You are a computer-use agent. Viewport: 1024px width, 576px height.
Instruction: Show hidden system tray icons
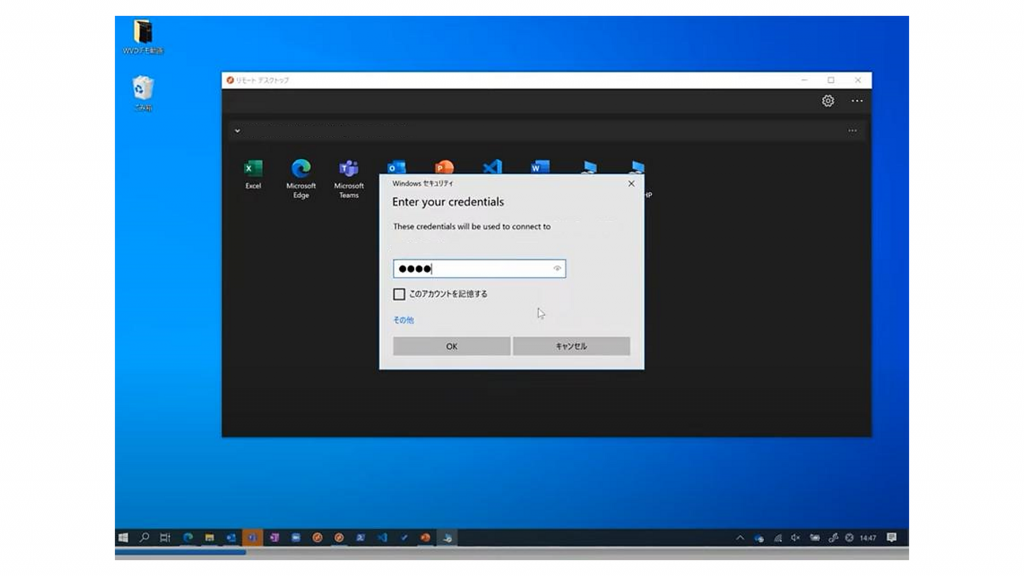740,538
